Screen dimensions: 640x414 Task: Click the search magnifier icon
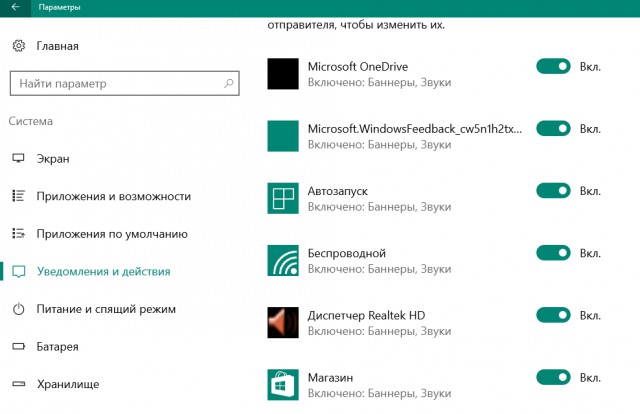pyautogui.click(x=229, y=83)
